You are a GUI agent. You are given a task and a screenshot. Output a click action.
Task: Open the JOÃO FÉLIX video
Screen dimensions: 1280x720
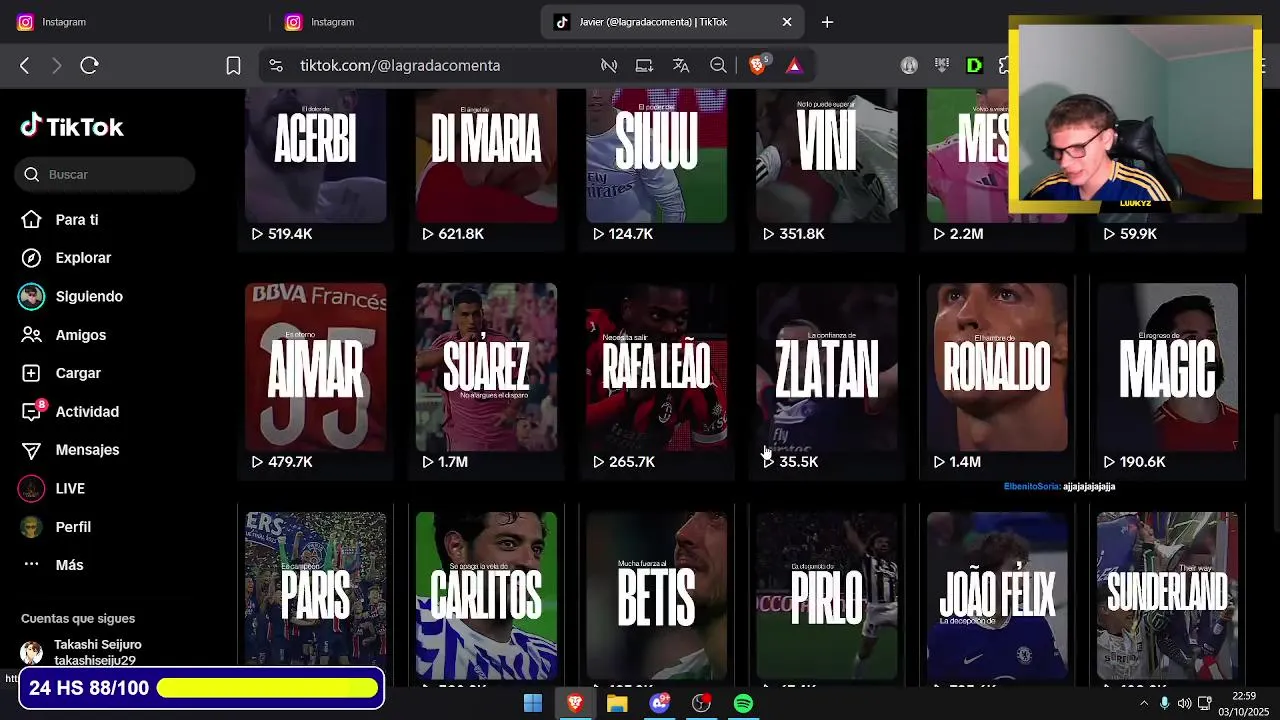(x=997, y=596)
